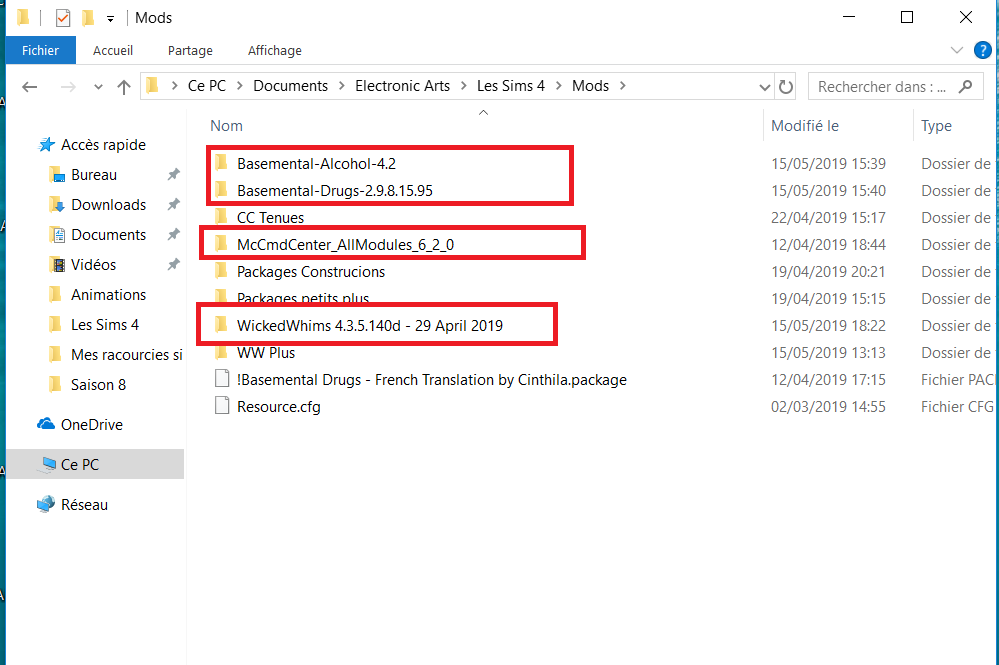The height and width of the screenshot is (665, 999).
Task: Click Ce PC in the breadcrumb
Action: pyautogui.click(x=206, y=86)
